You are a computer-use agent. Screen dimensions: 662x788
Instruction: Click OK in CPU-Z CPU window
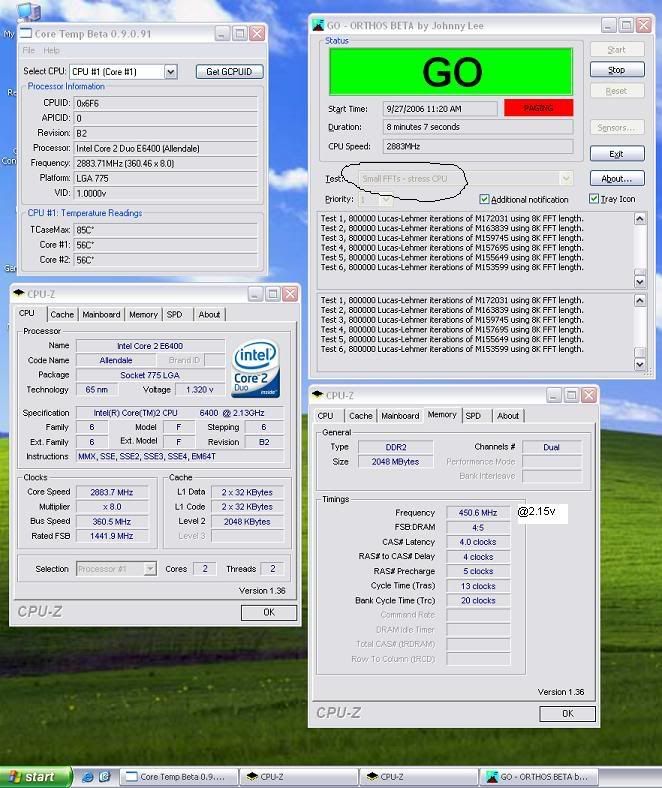click(269, 612)
